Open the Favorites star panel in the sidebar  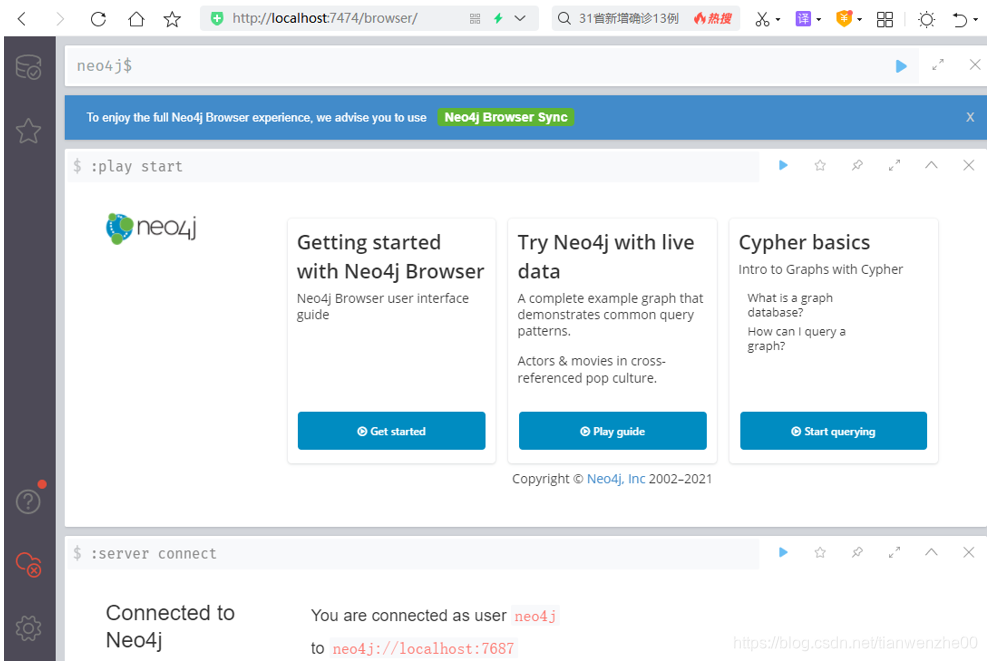point(28,131)
